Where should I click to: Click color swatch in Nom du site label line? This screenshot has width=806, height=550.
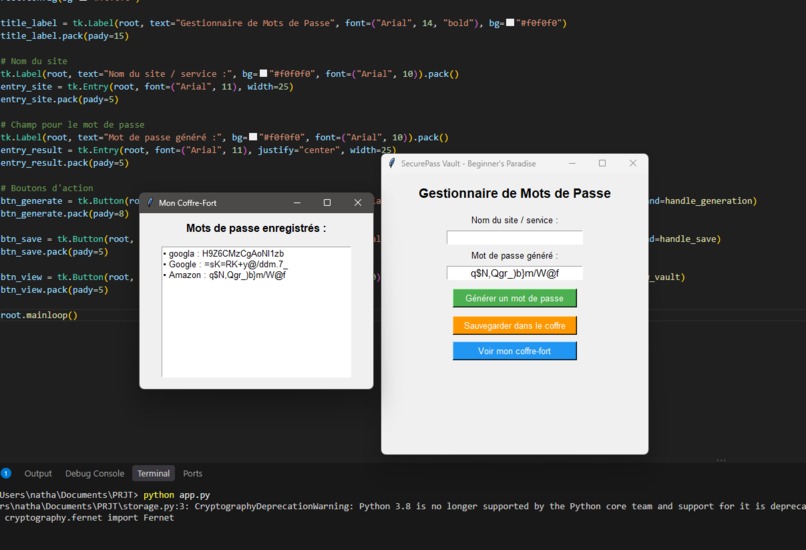(263, 74)
